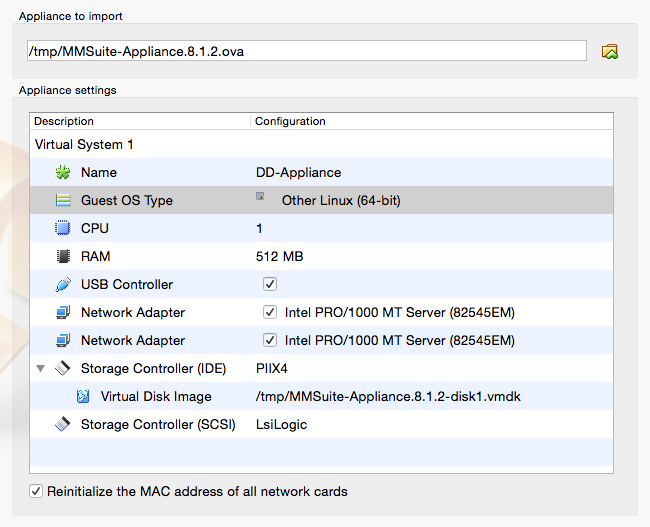Click the USB Controller icon
650x527 pixels.
coord(62,285)
